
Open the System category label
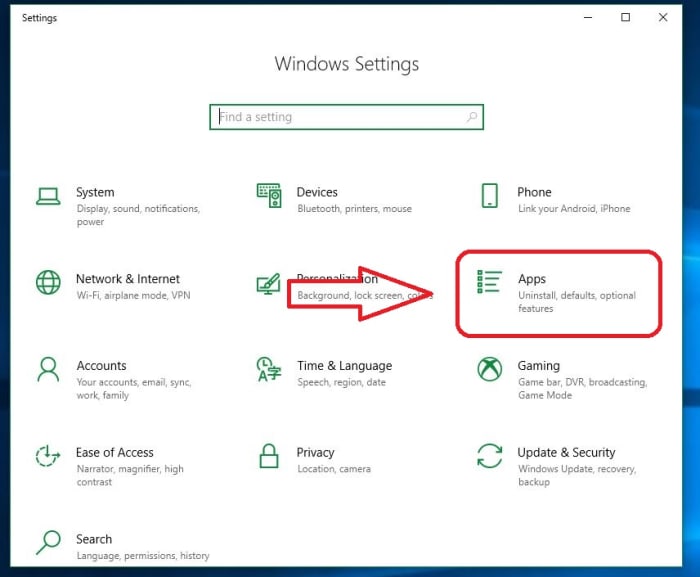pos(95,192)
